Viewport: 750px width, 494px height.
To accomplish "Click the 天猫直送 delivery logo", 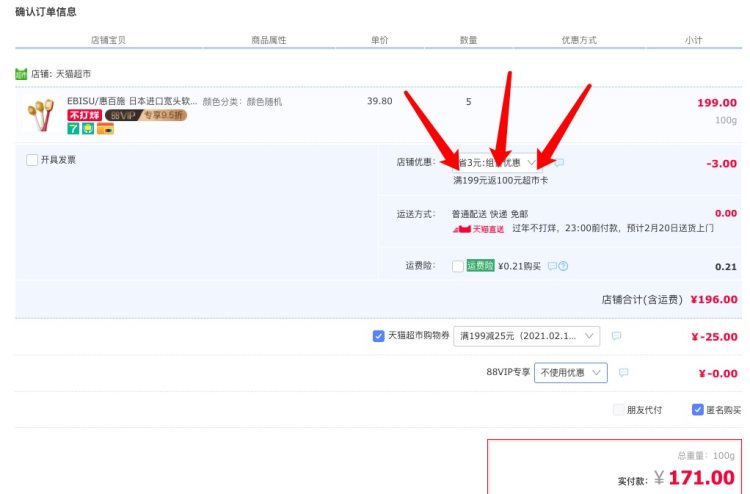I will coord(478,229).
